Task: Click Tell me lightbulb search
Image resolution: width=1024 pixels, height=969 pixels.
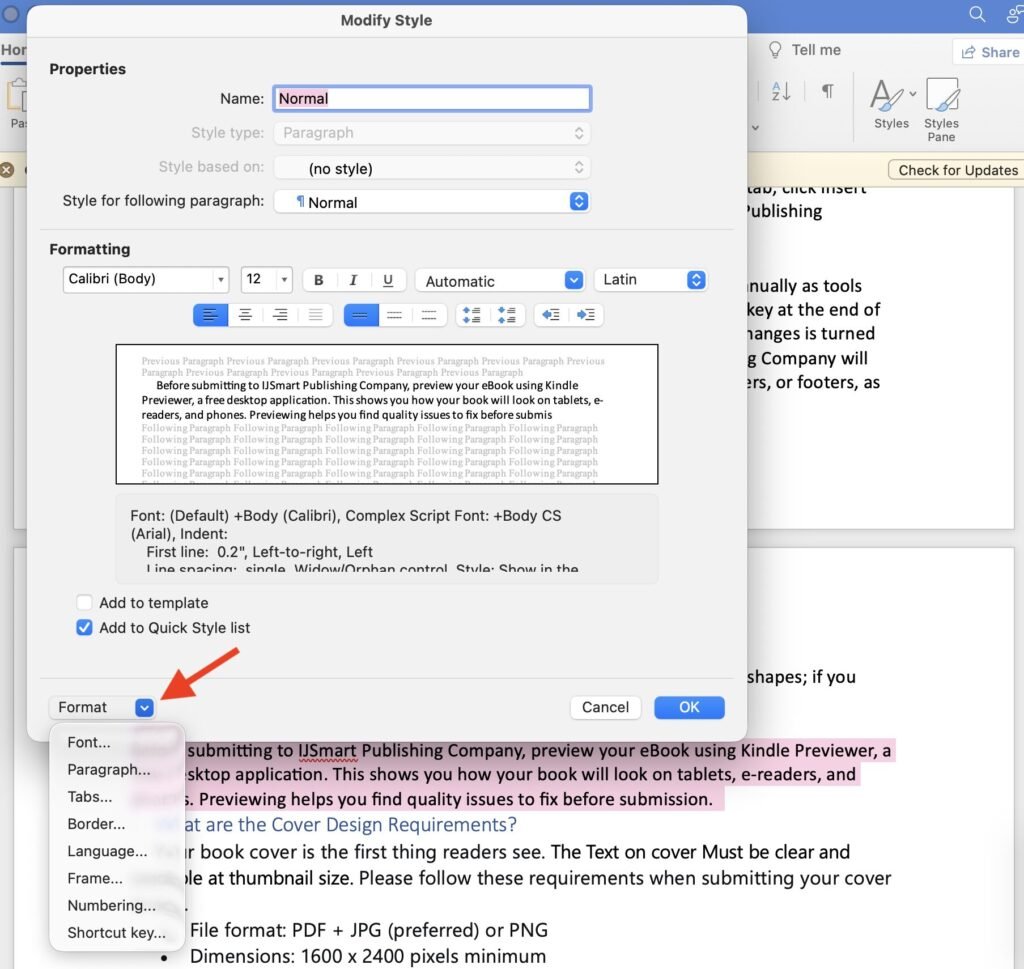Action: (805, 50)
